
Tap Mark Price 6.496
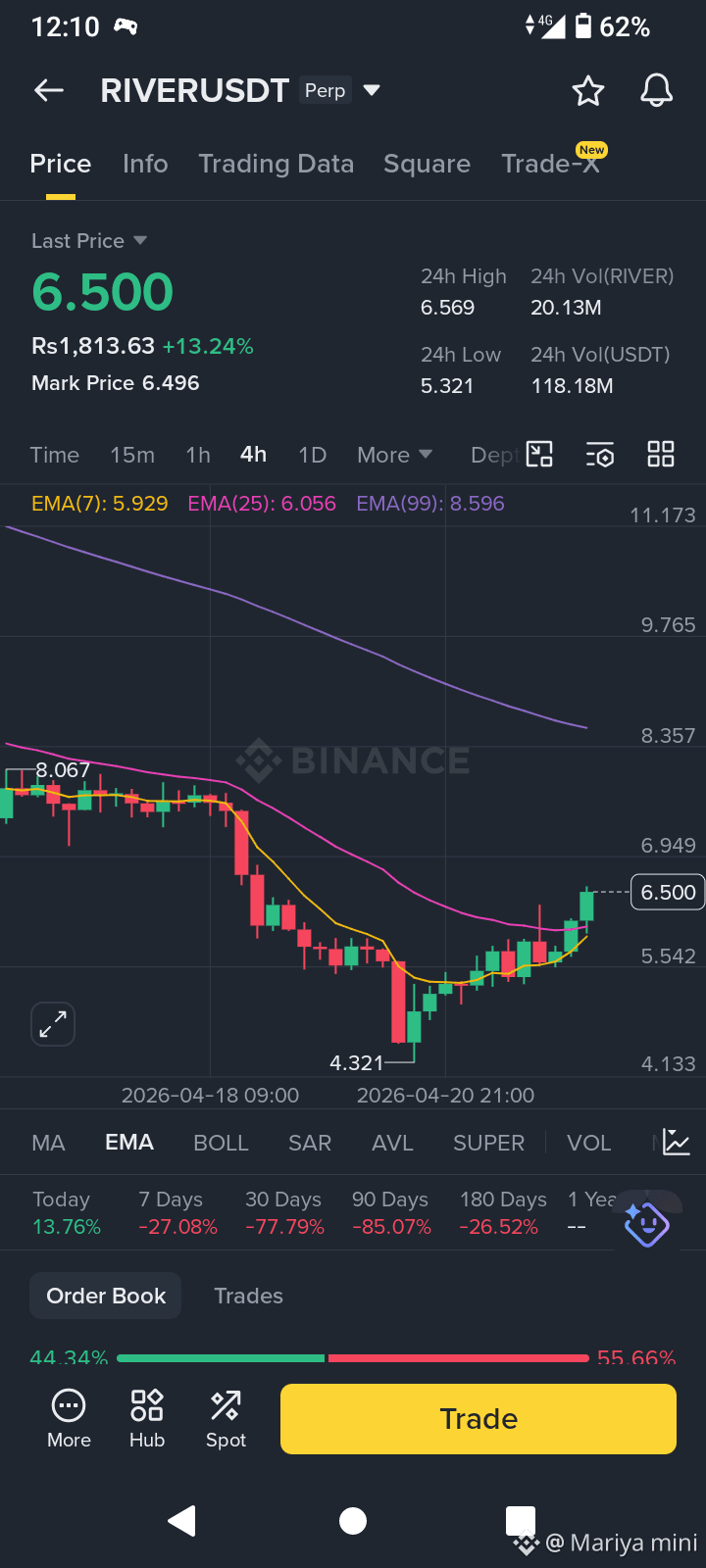(116, 383)
